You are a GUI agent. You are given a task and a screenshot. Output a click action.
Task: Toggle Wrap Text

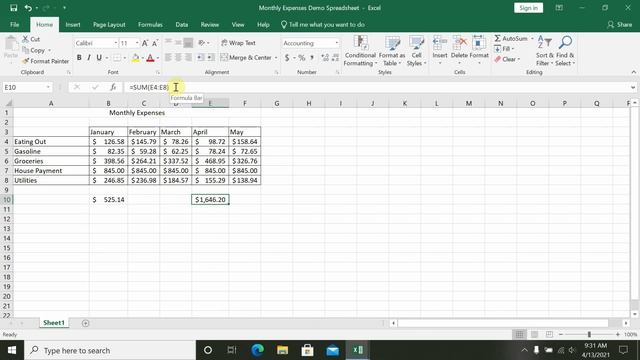click(238, 43)
